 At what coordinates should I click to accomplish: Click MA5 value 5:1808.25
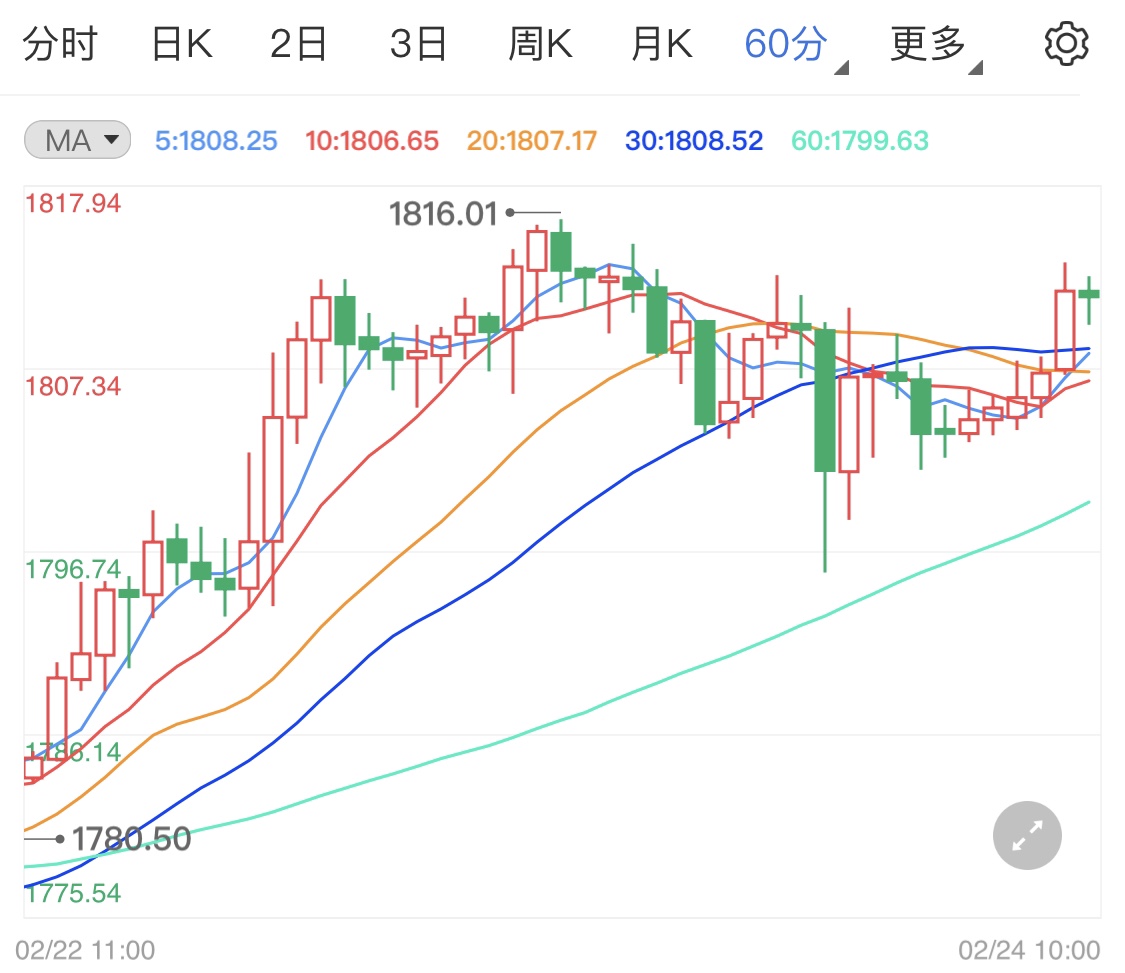tap(216, 141)
